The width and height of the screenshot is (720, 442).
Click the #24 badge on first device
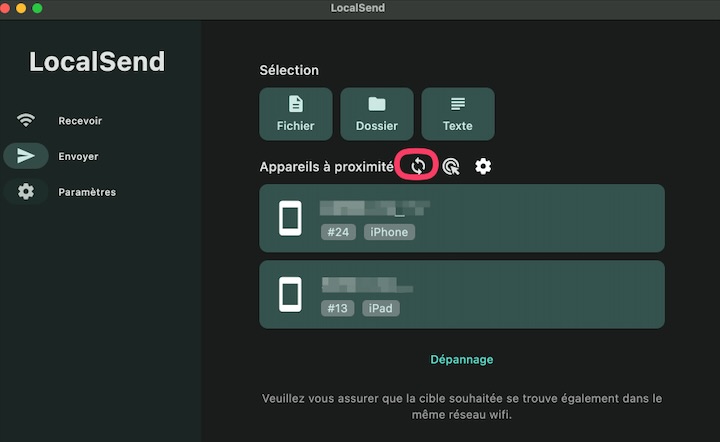(338, 232)
